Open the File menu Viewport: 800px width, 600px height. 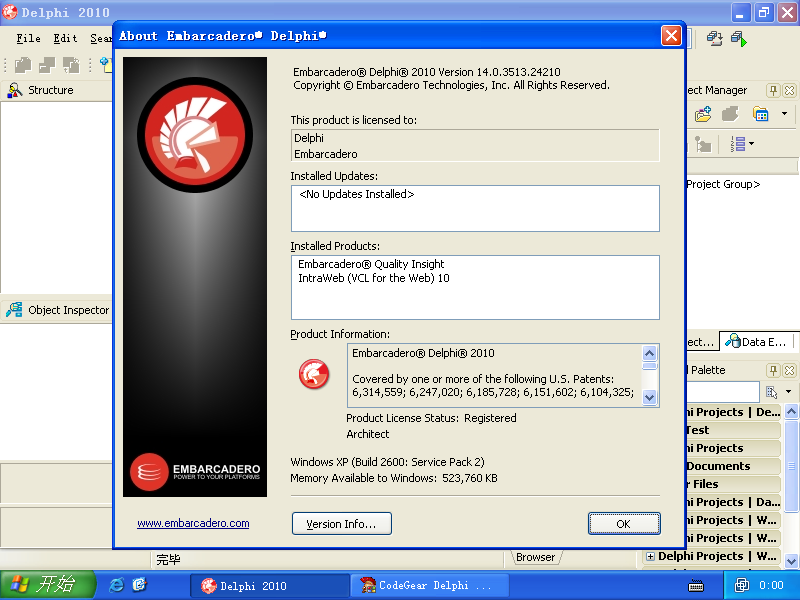pyautogui.click(x=28, y=38)
